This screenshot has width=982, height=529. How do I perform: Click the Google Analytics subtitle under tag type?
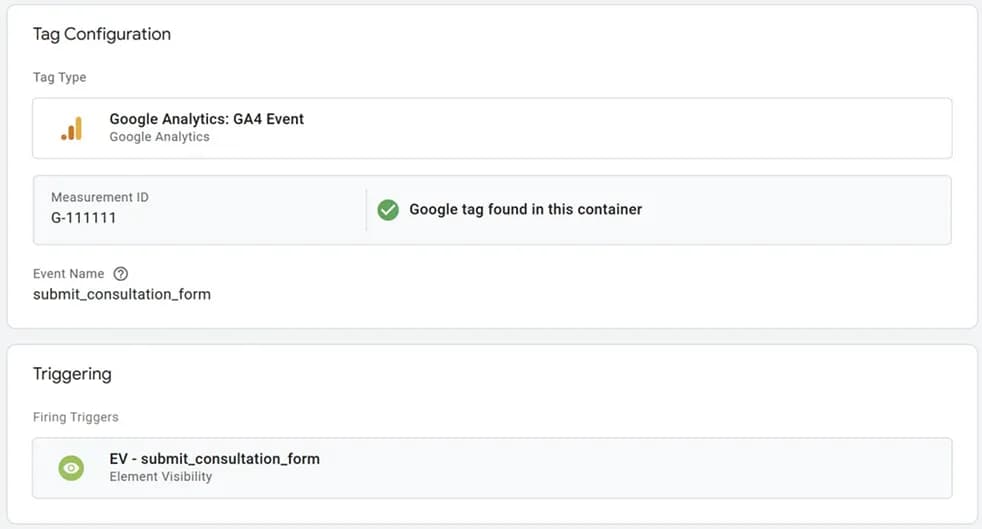pos(160,137)
